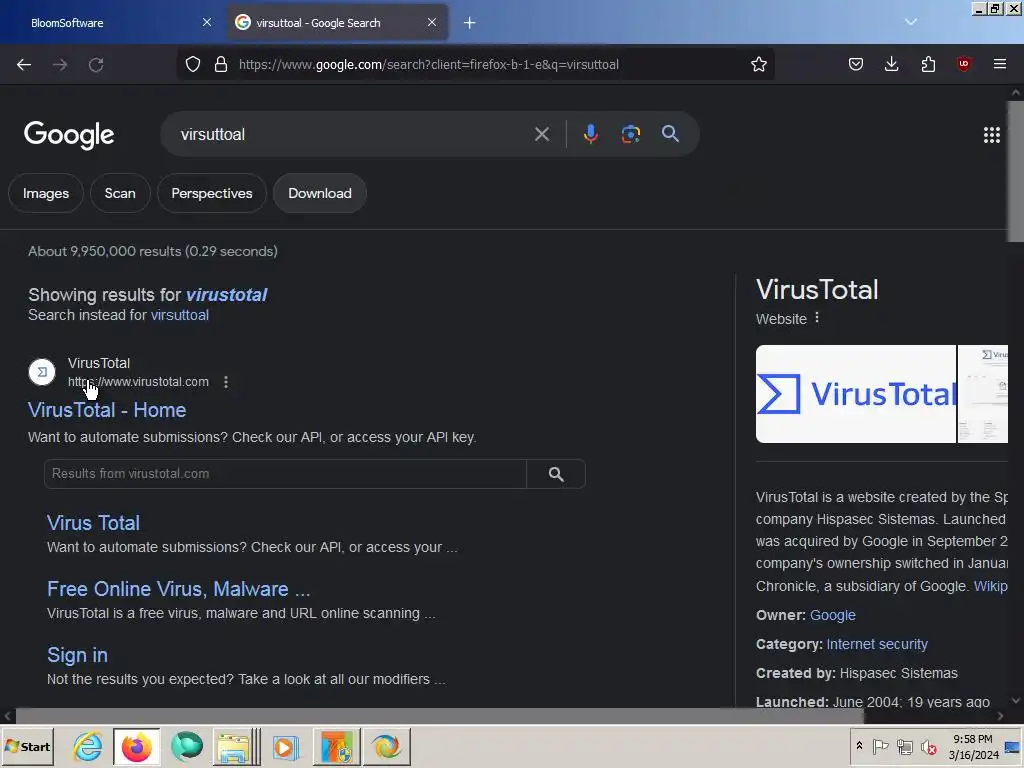This screenshot has width=1024, height=768.
Task: Select the Scan filter chip
Action: [x=120, y=193]
